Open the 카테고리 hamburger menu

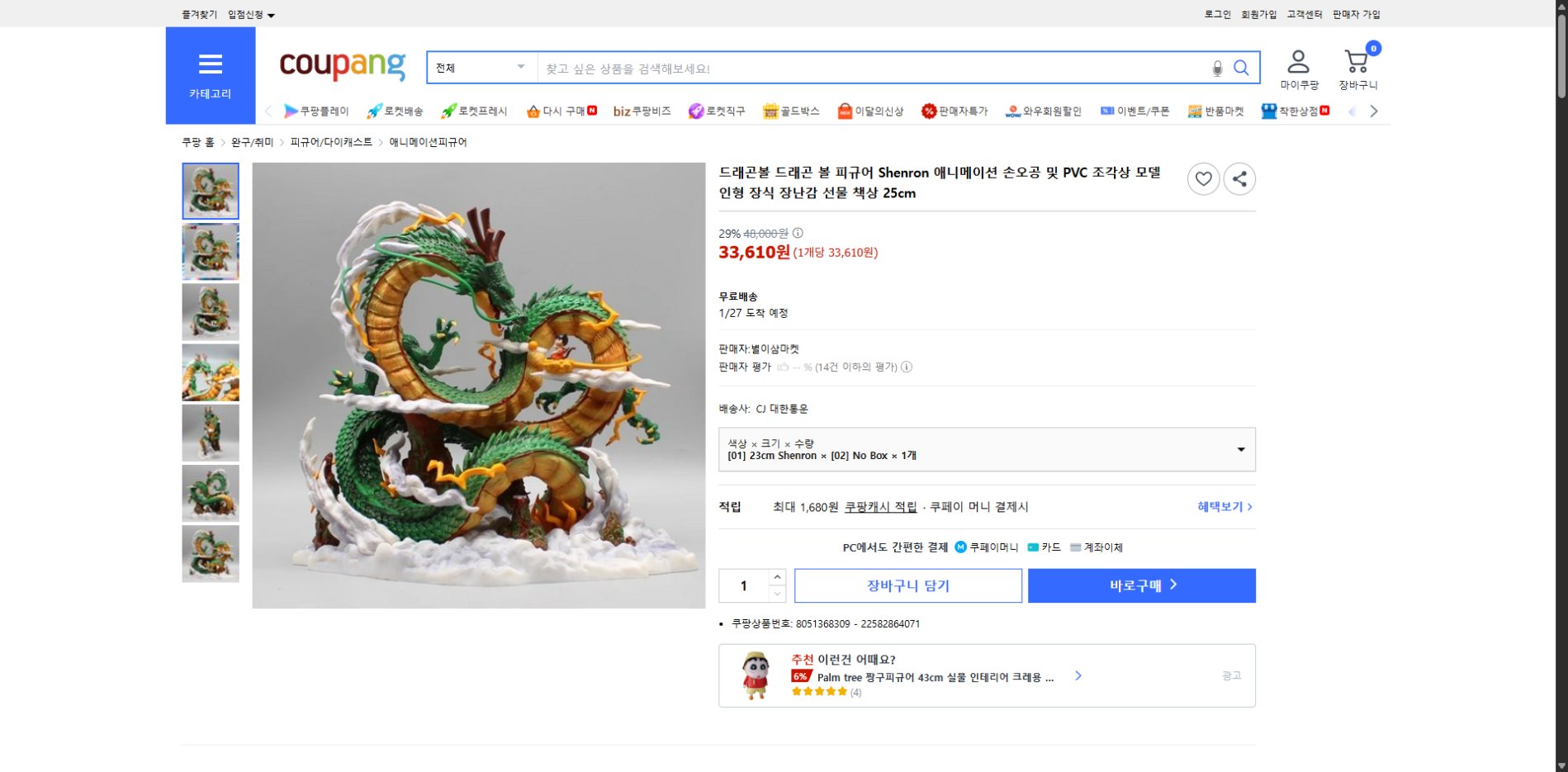click(211, 64)
